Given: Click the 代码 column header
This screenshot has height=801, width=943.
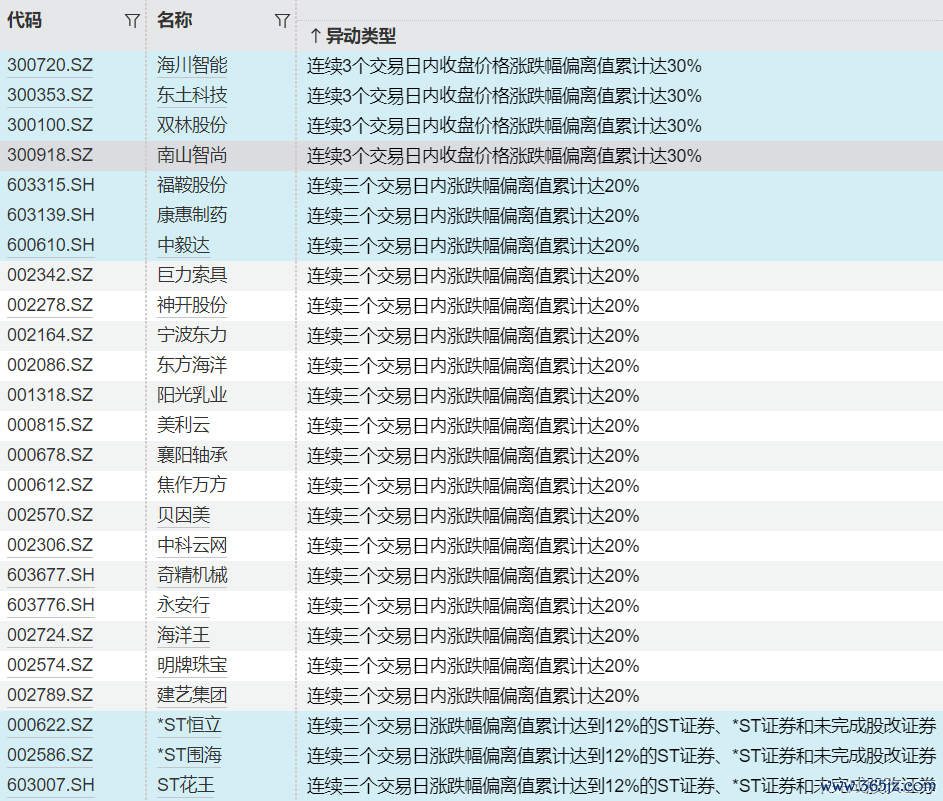Looking at the screenshot, I should coord(25,20).
